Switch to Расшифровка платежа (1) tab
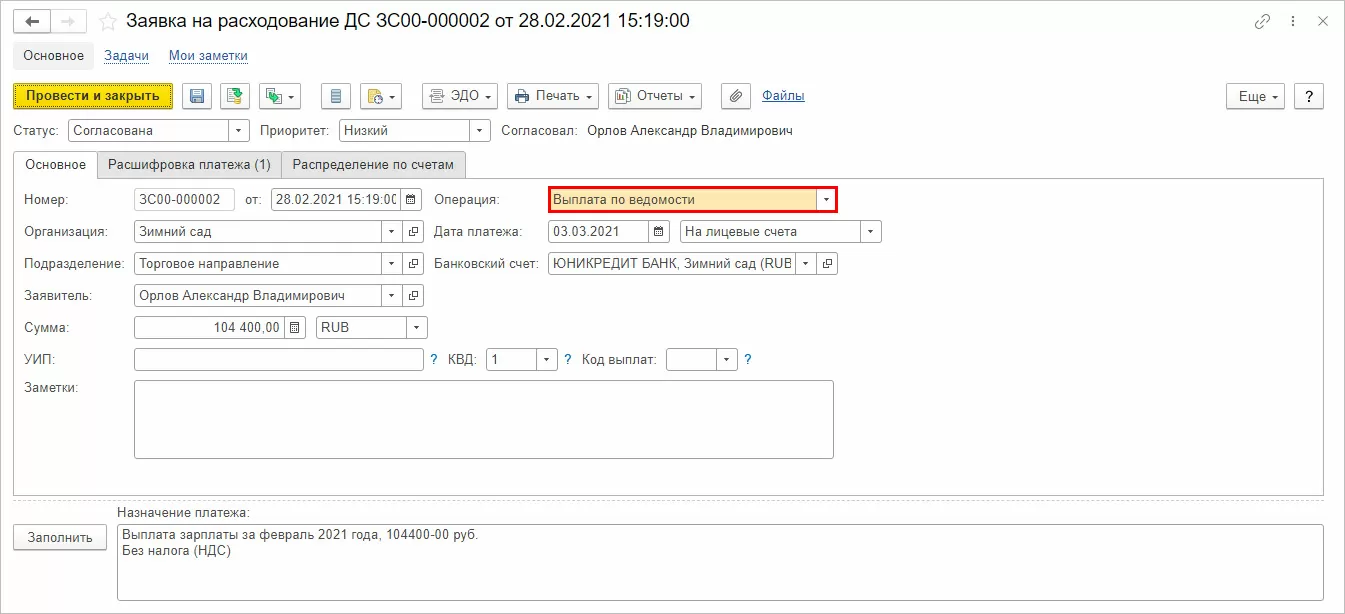 point(189,164)
